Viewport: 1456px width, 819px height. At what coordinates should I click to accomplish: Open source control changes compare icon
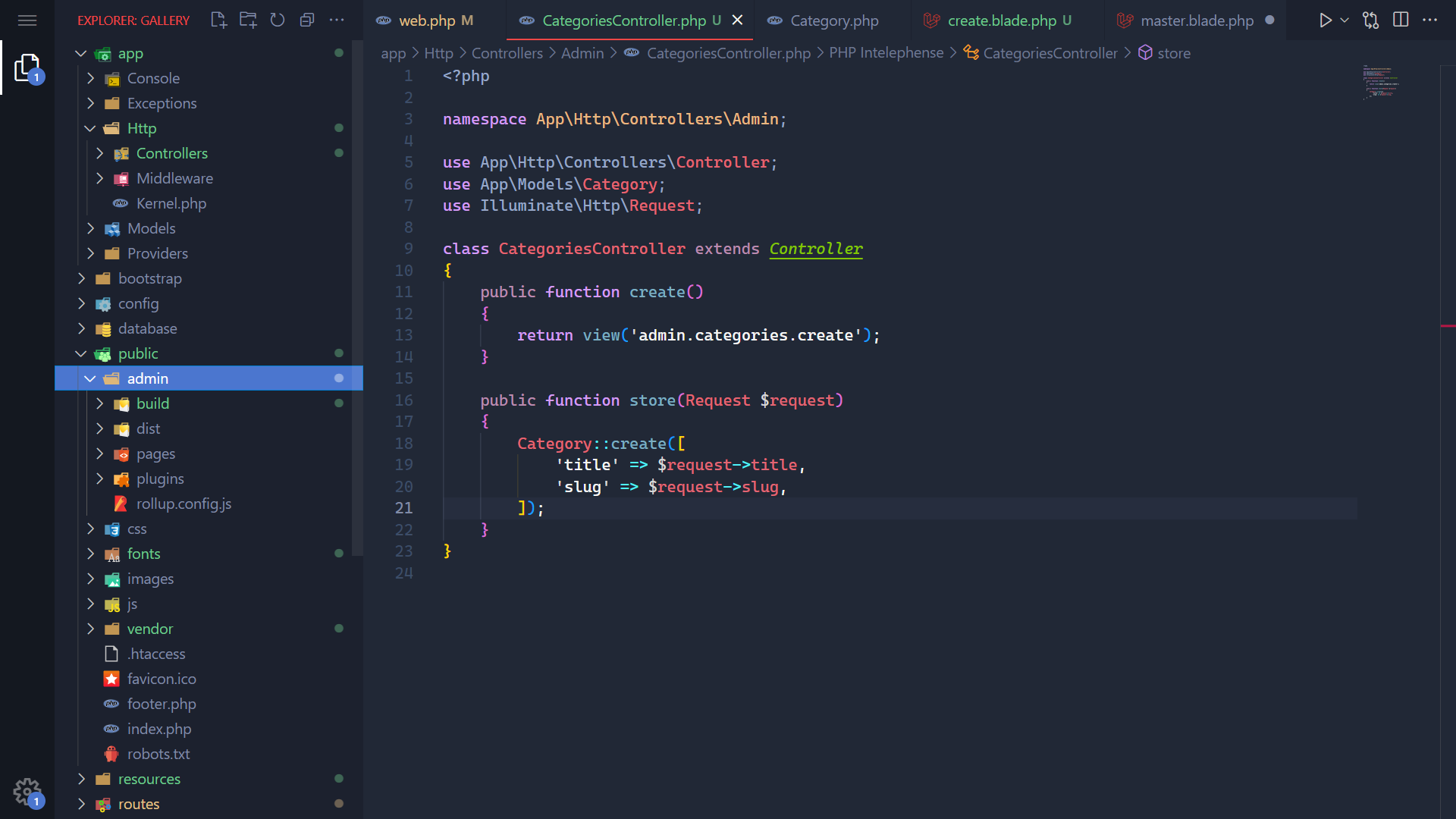pos(1371,20)
